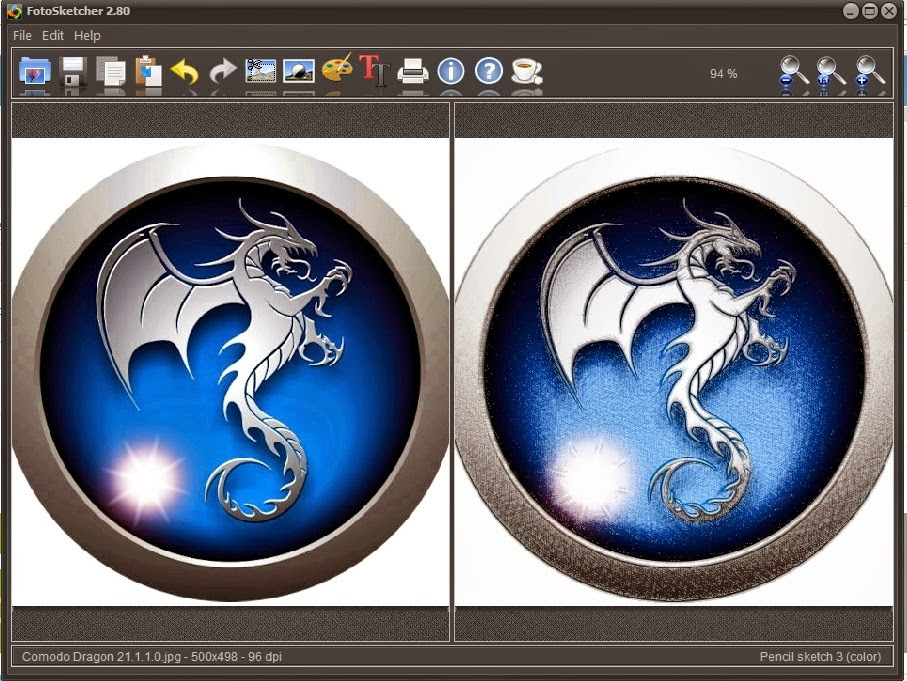This screenshot has width=907, height=681.
Task: Open the source image editing icon
Action: point(299,71)
